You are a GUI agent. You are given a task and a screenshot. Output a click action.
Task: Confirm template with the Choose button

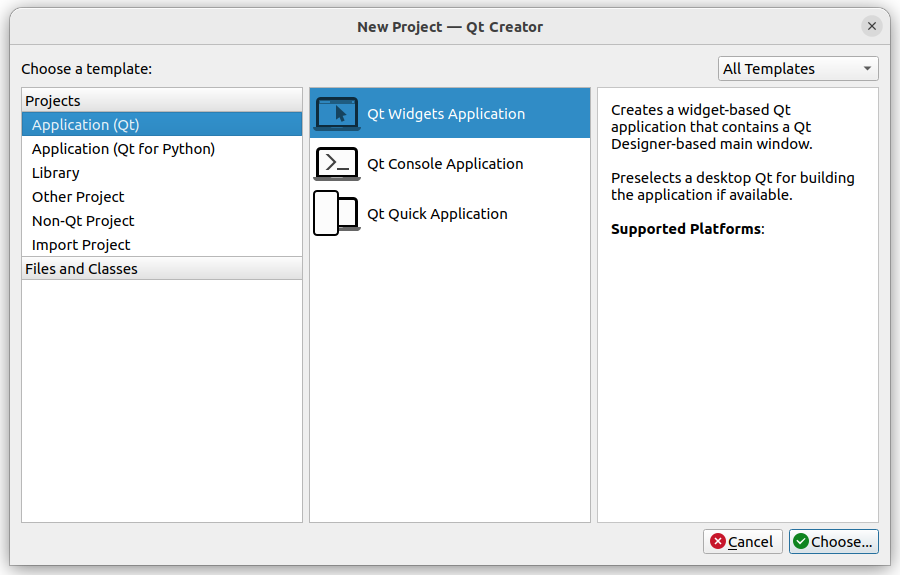pos(834,542)
